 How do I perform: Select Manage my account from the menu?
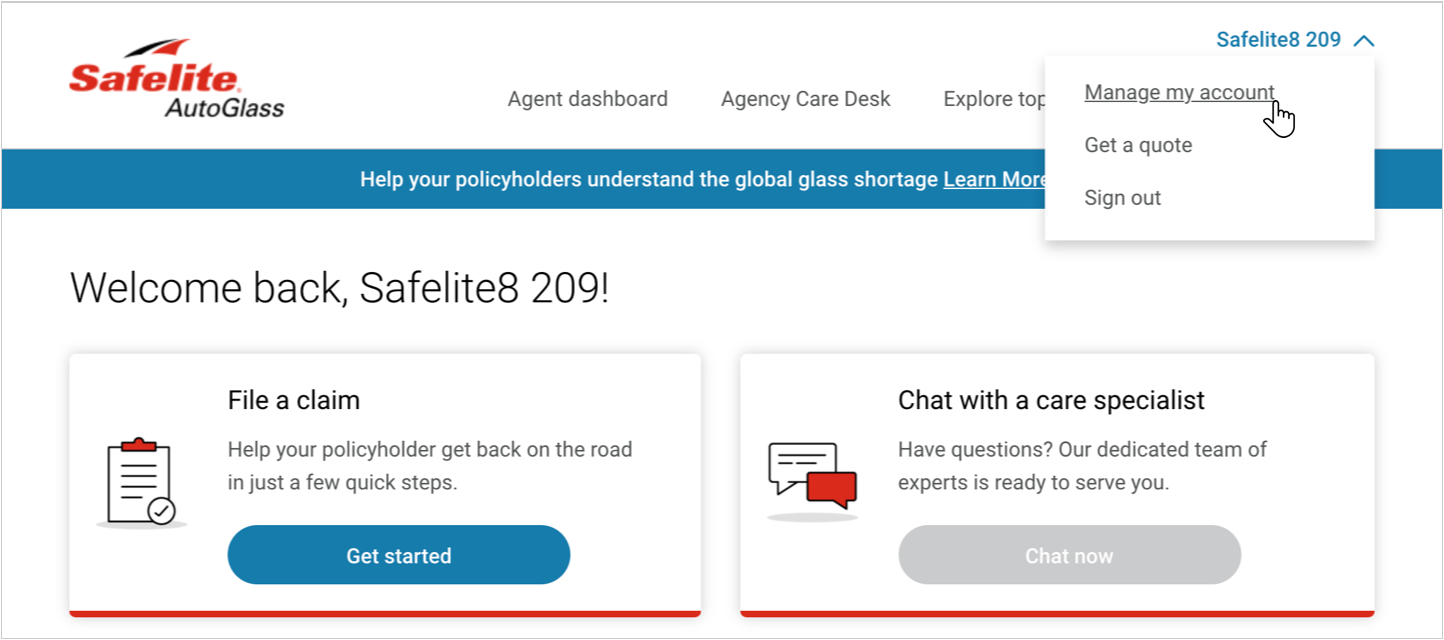pyautogui.click(x=1179, y=92)
